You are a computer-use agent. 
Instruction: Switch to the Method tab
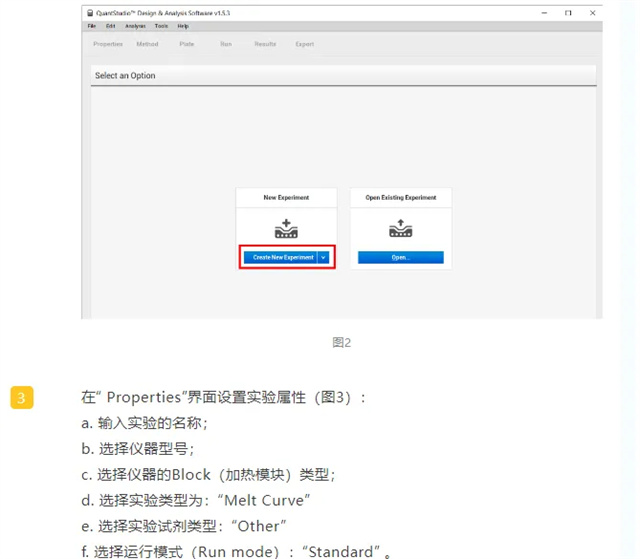(147, 44)
